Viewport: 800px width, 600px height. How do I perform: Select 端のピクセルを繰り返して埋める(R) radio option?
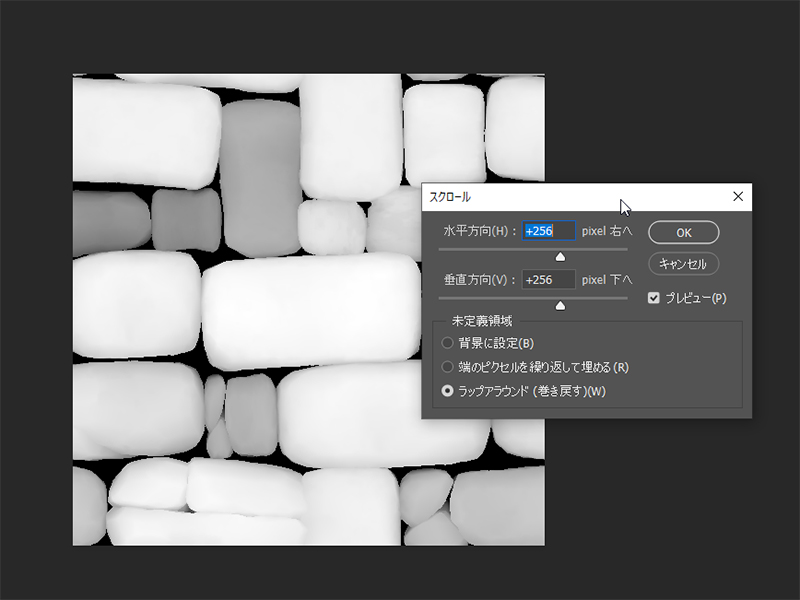click(448, 367)
